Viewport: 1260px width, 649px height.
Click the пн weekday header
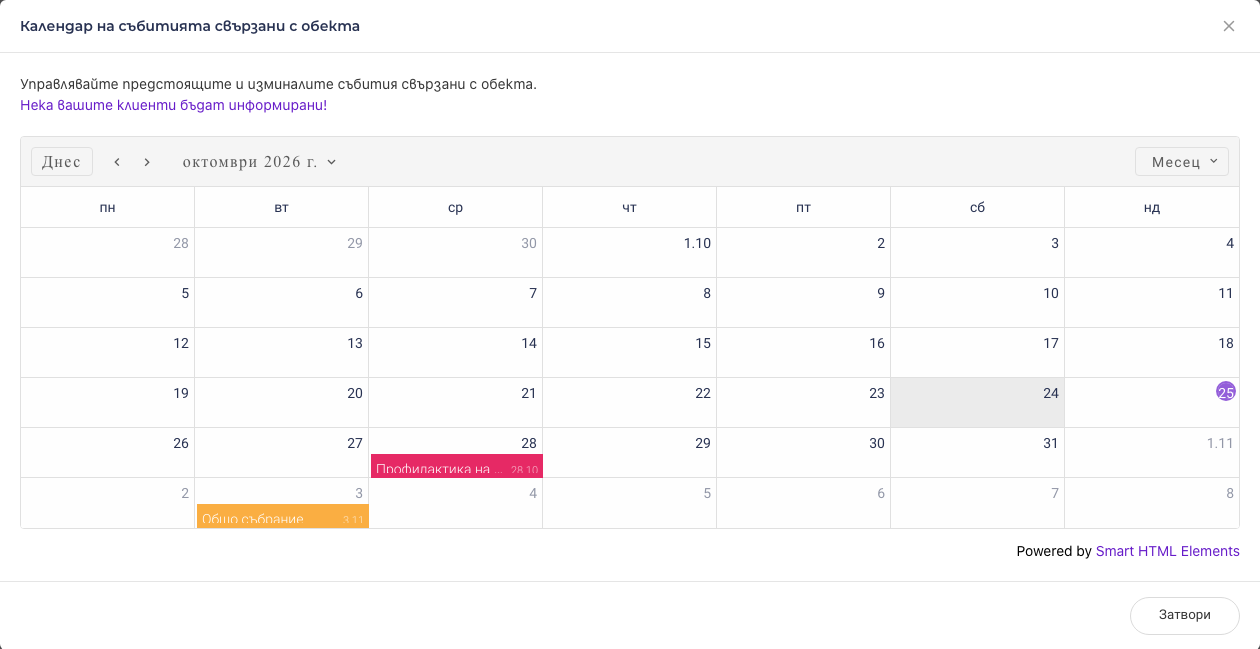tap(108, 207)
